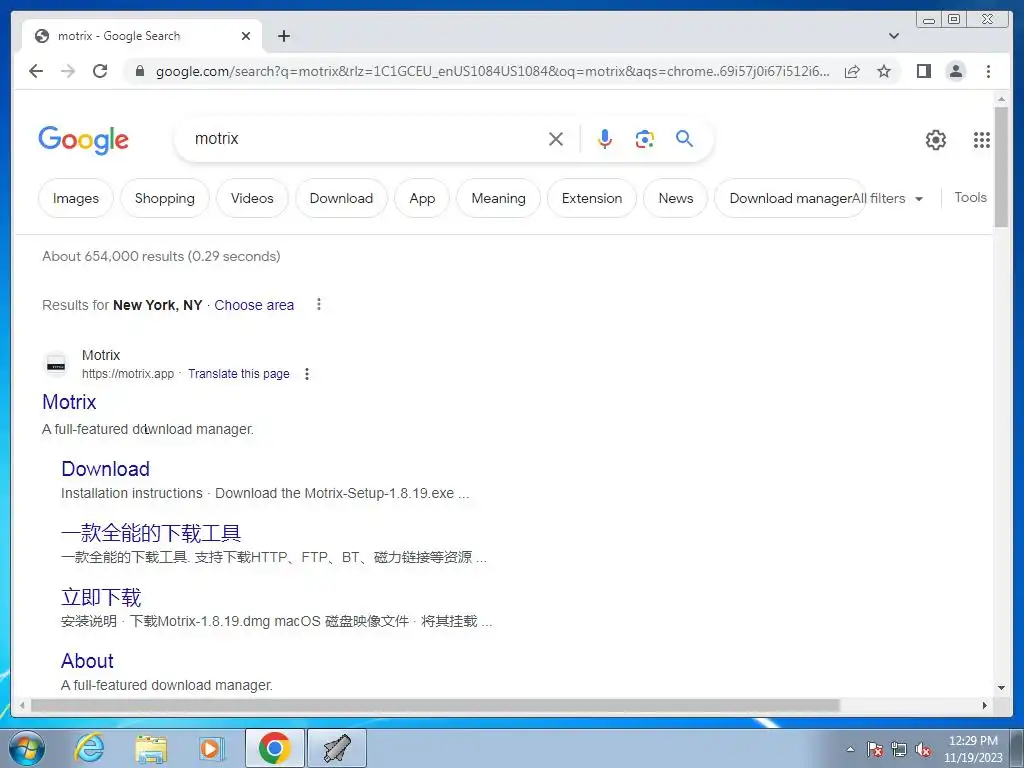This screenshot has height=768, width=1024.
Task: Open the search Tools options
Action: [970, 197]
